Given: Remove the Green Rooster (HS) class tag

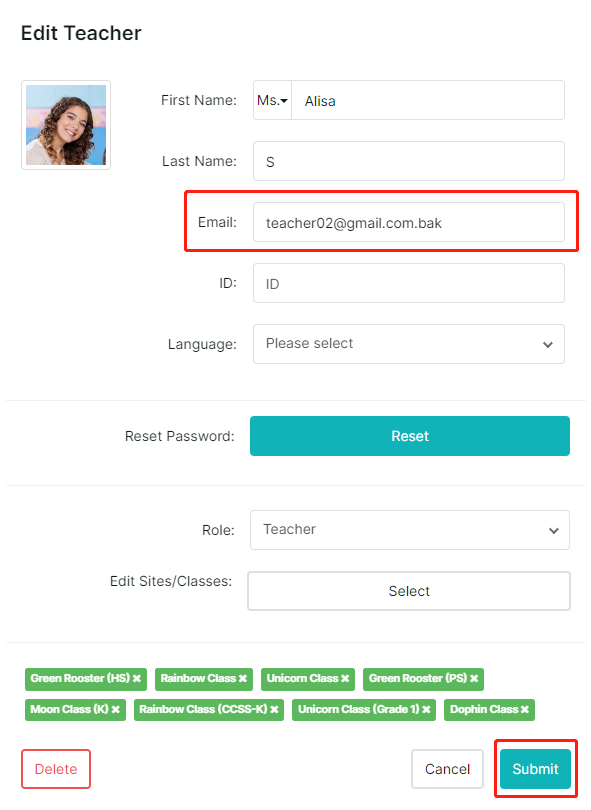Looking at the screenshot, I should [137, 679].
